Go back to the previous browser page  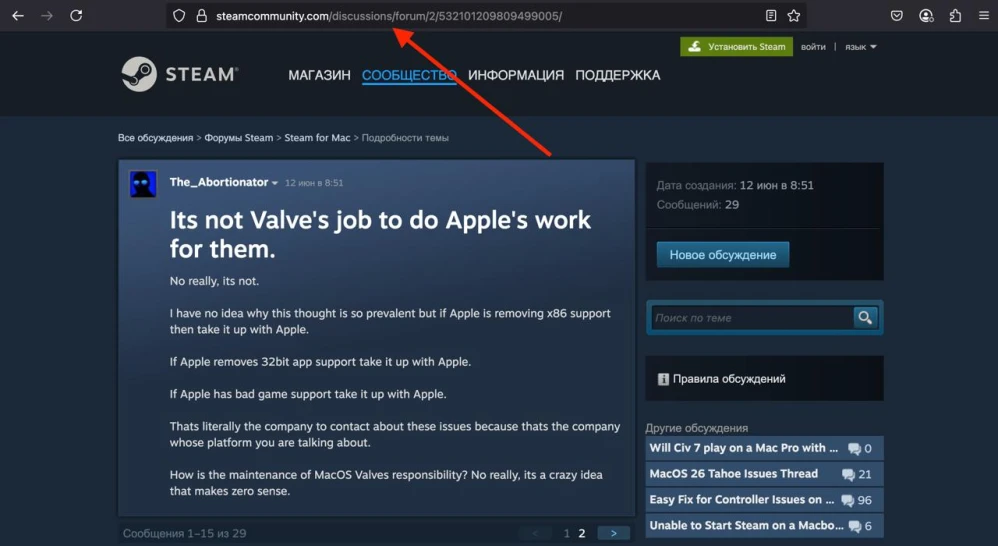(18, 16)
